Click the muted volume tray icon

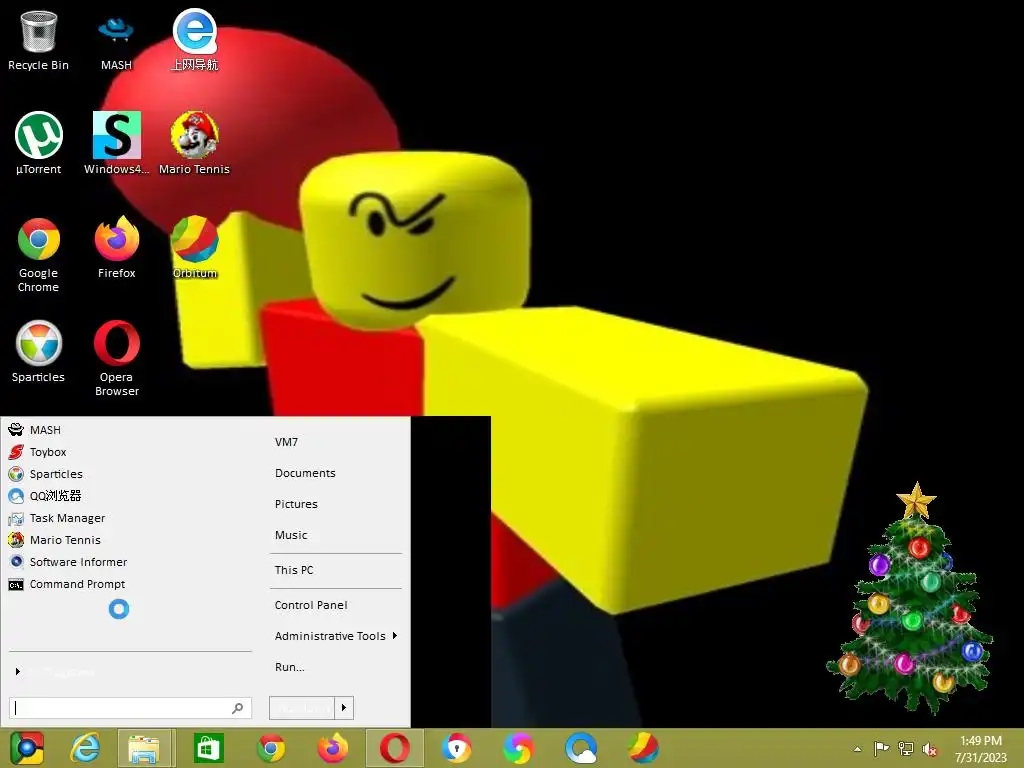930,749
